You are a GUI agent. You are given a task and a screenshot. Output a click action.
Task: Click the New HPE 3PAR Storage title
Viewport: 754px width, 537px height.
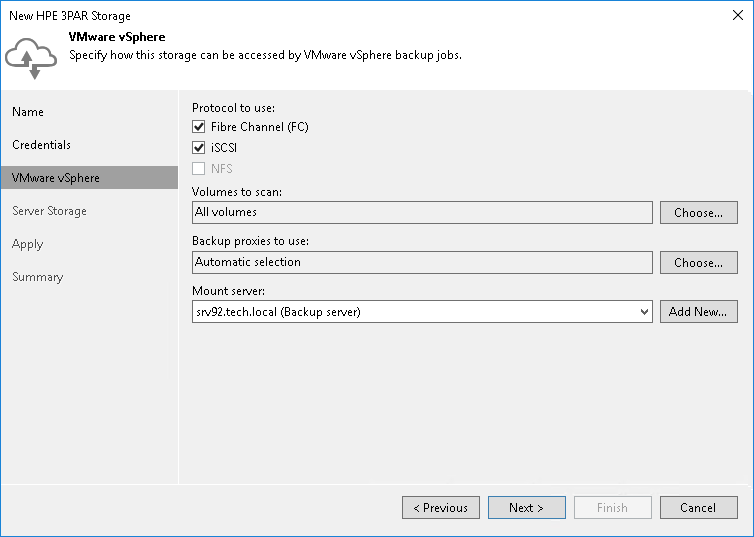pyautogui.click(x=70, y=16)
